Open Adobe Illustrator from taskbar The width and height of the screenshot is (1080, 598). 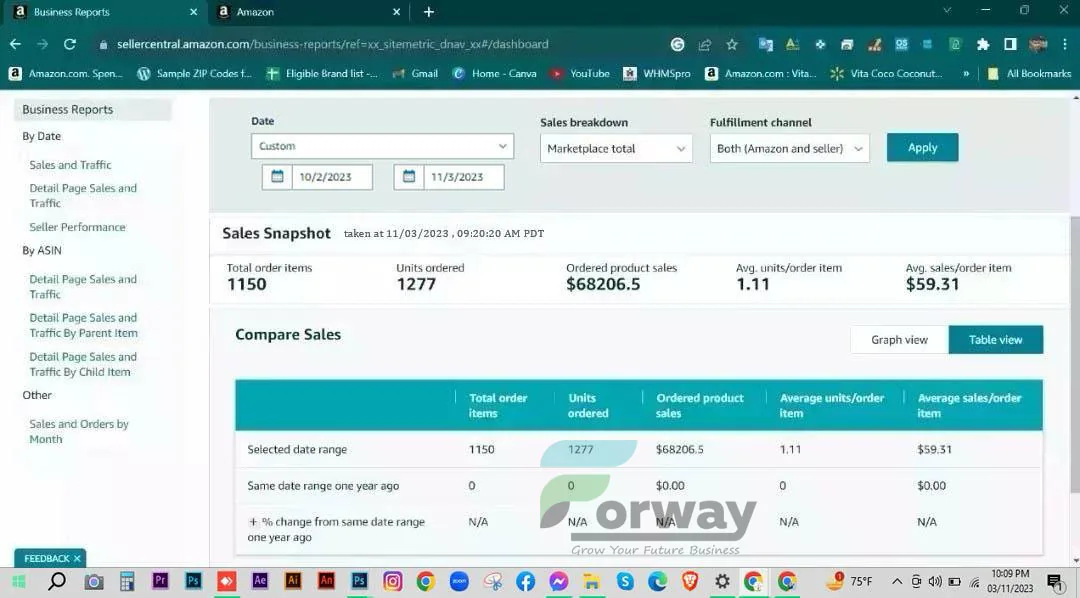(x=293, y=581)
